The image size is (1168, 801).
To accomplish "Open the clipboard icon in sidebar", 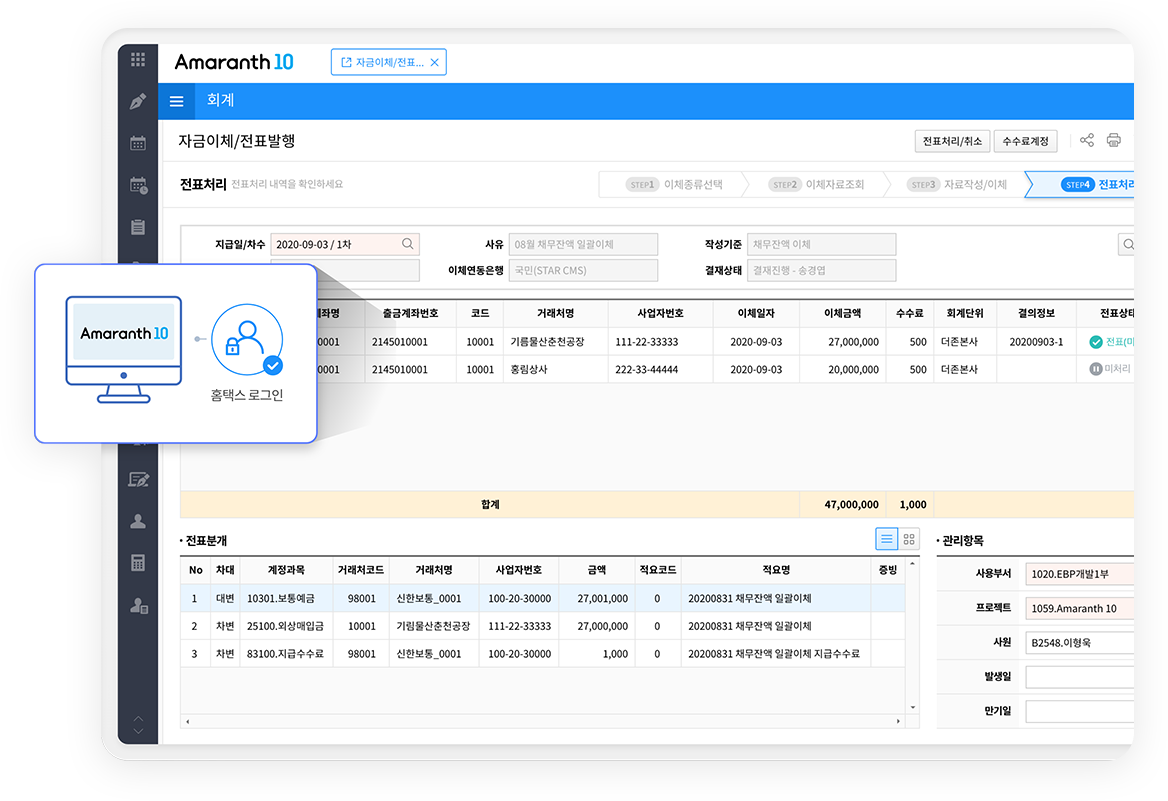I will pos(138,227).
